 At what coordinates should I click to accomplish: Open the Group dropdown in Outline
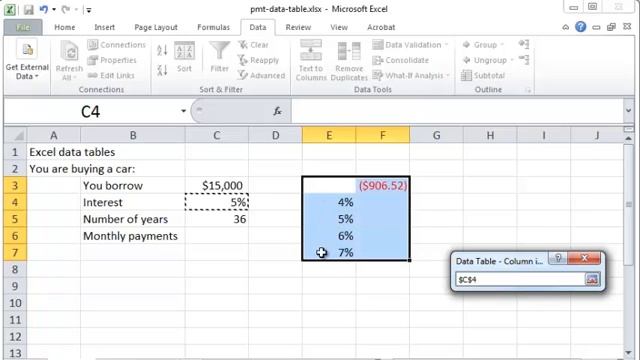[483, 44]
